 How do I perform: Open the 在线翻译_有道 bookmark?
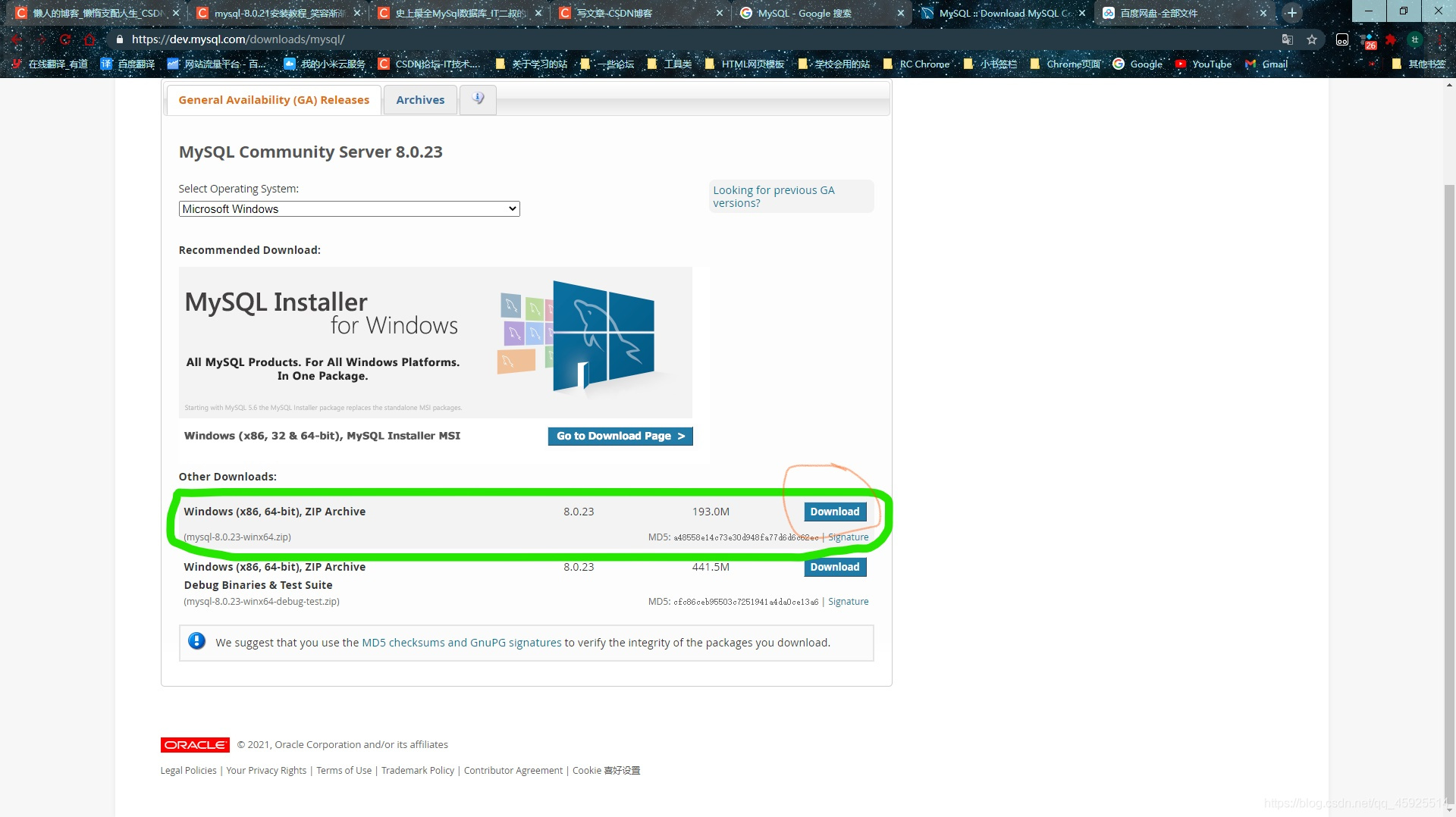(x=50, y=64)
